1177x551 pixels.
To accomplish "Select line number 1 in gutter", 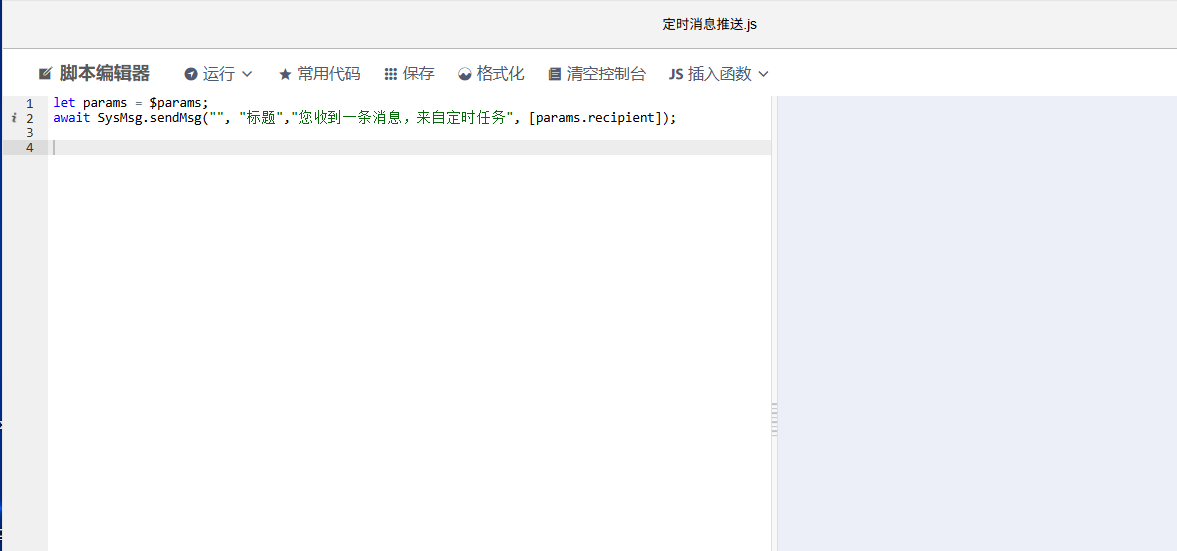I will click(x=29, y=104).
